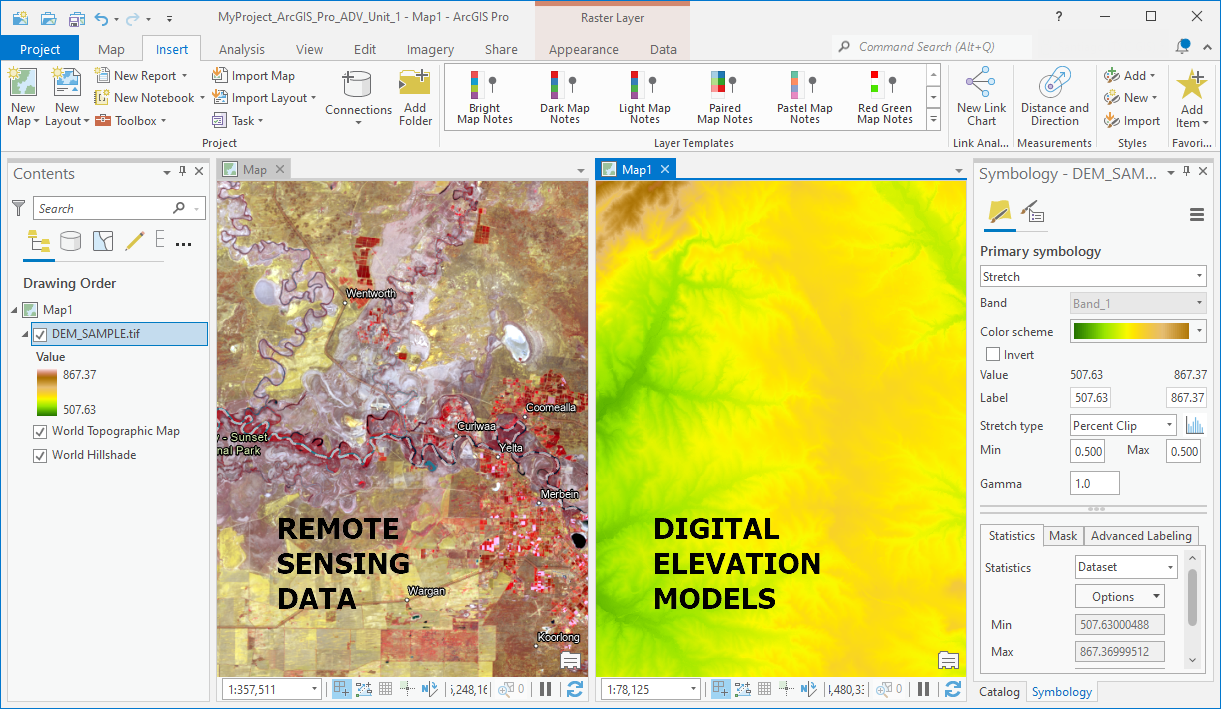Collapse the Map1 tree node
1221x709 pixels.
(14, 310)
